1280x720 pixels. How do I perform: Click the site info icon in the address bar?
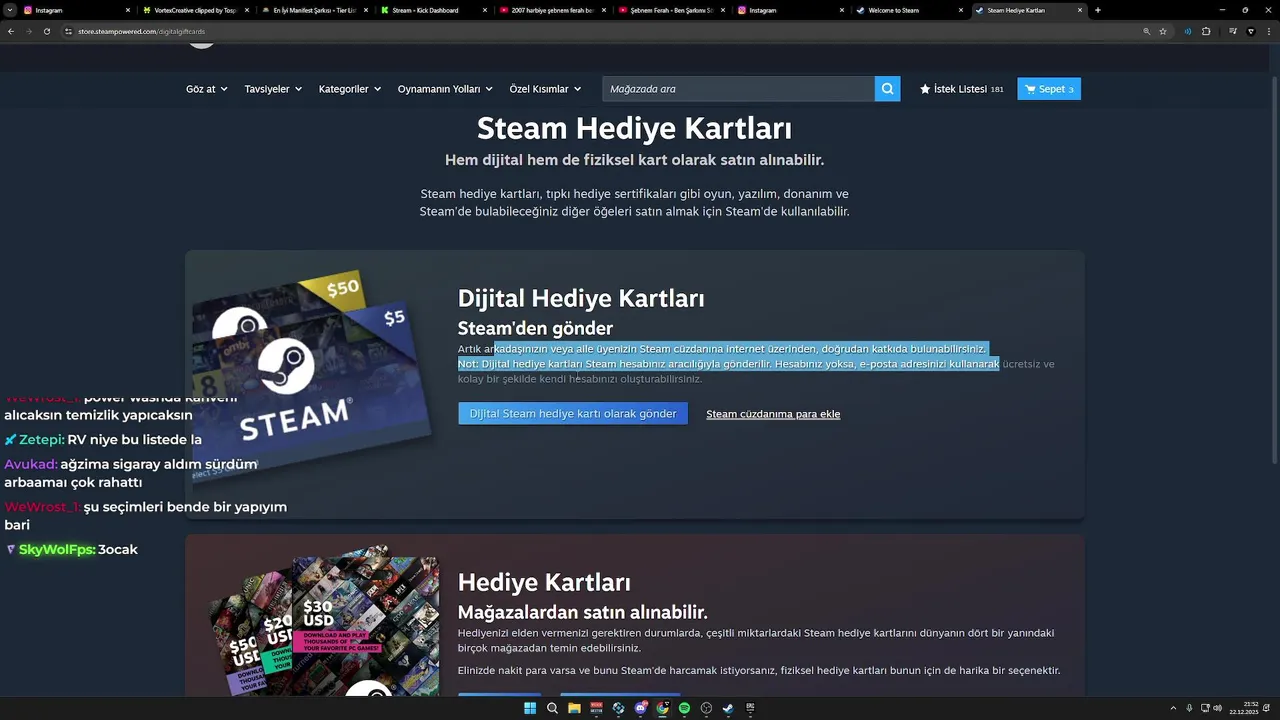69,31
